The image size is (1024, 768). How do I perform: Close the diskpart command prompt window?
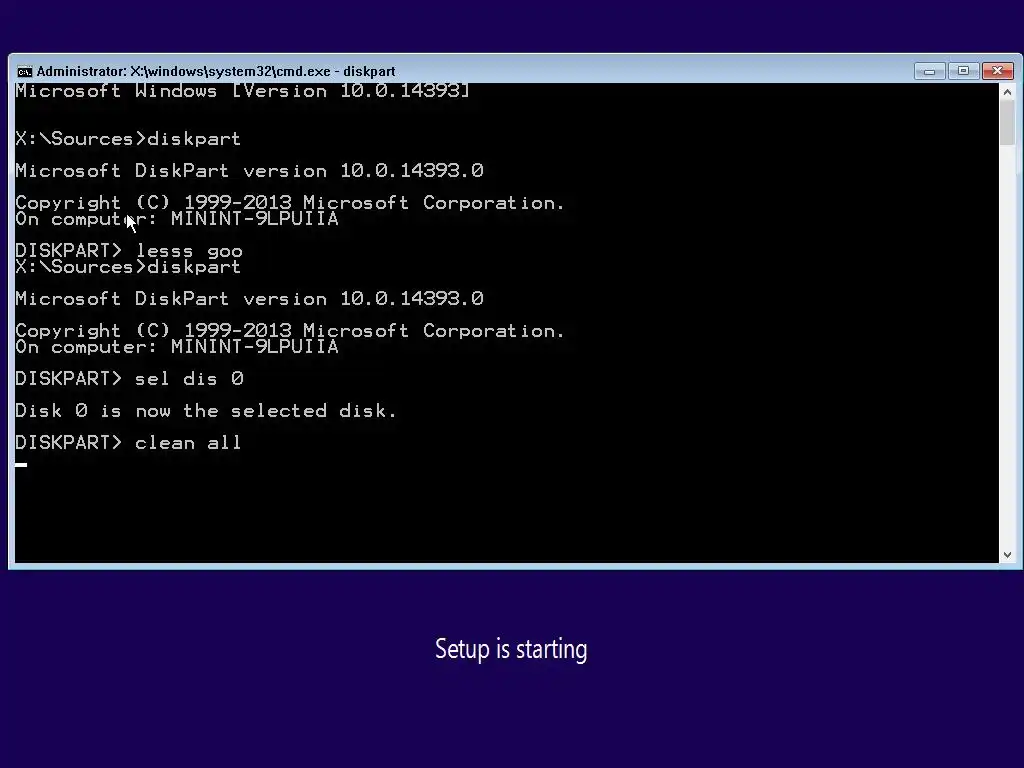[x=997, y=71]
